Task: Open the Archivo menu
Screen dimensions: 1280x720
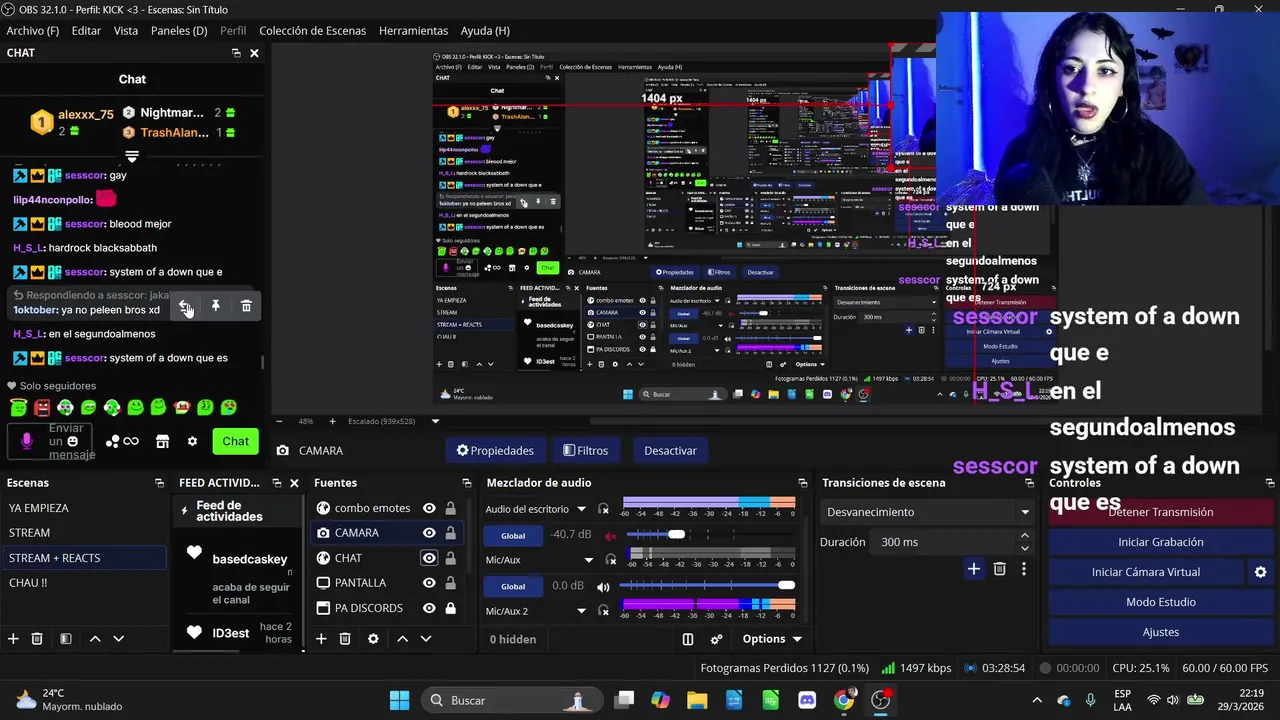Action: click(33, 31)
